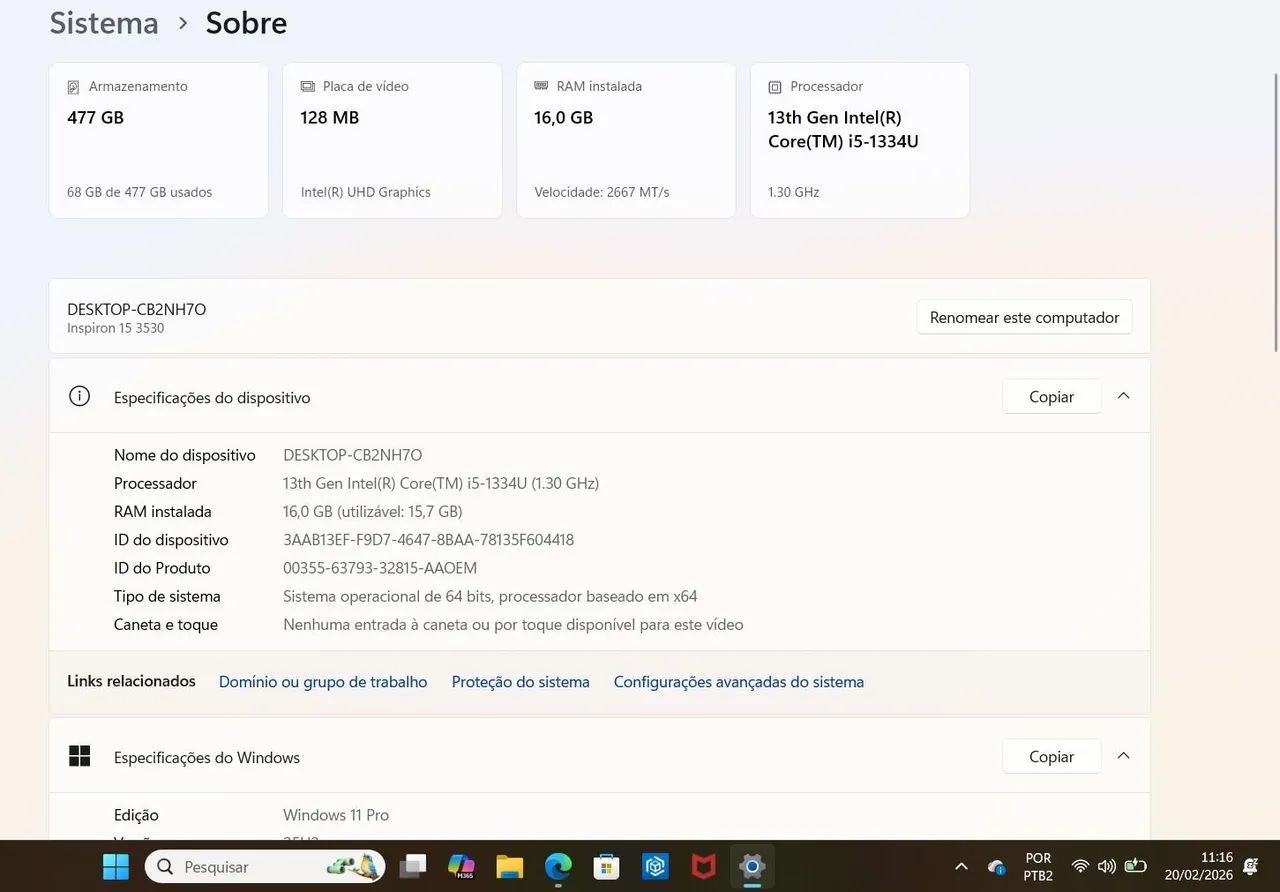Open File Explorer from the taskbar

tap(509, 866)
